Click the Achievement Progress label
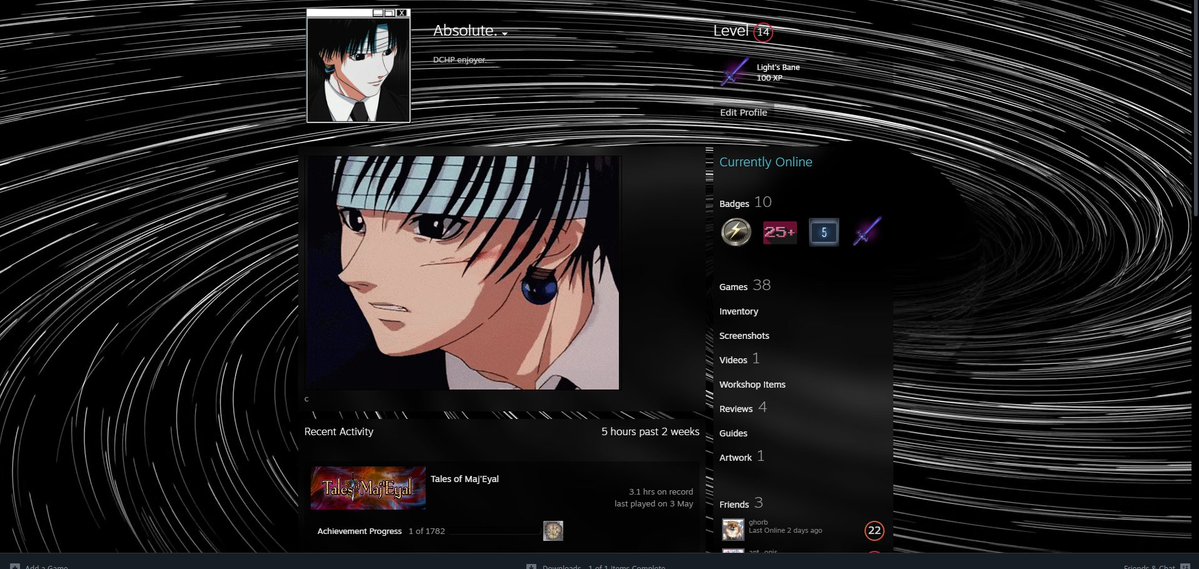The width and height of the screenshot is (1199, 569). click(359, 531)
